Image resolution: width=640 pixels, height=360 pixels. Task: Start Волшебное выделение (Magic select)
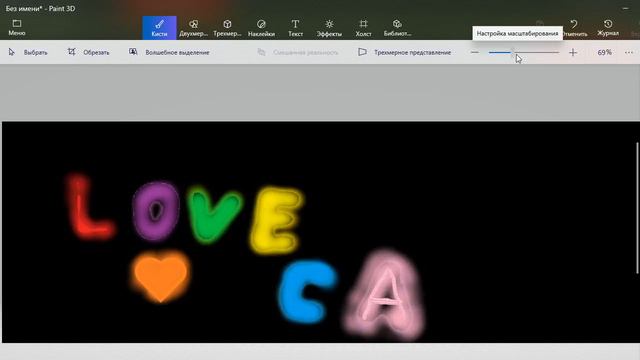pyautogui.click(x=169, y=52)
